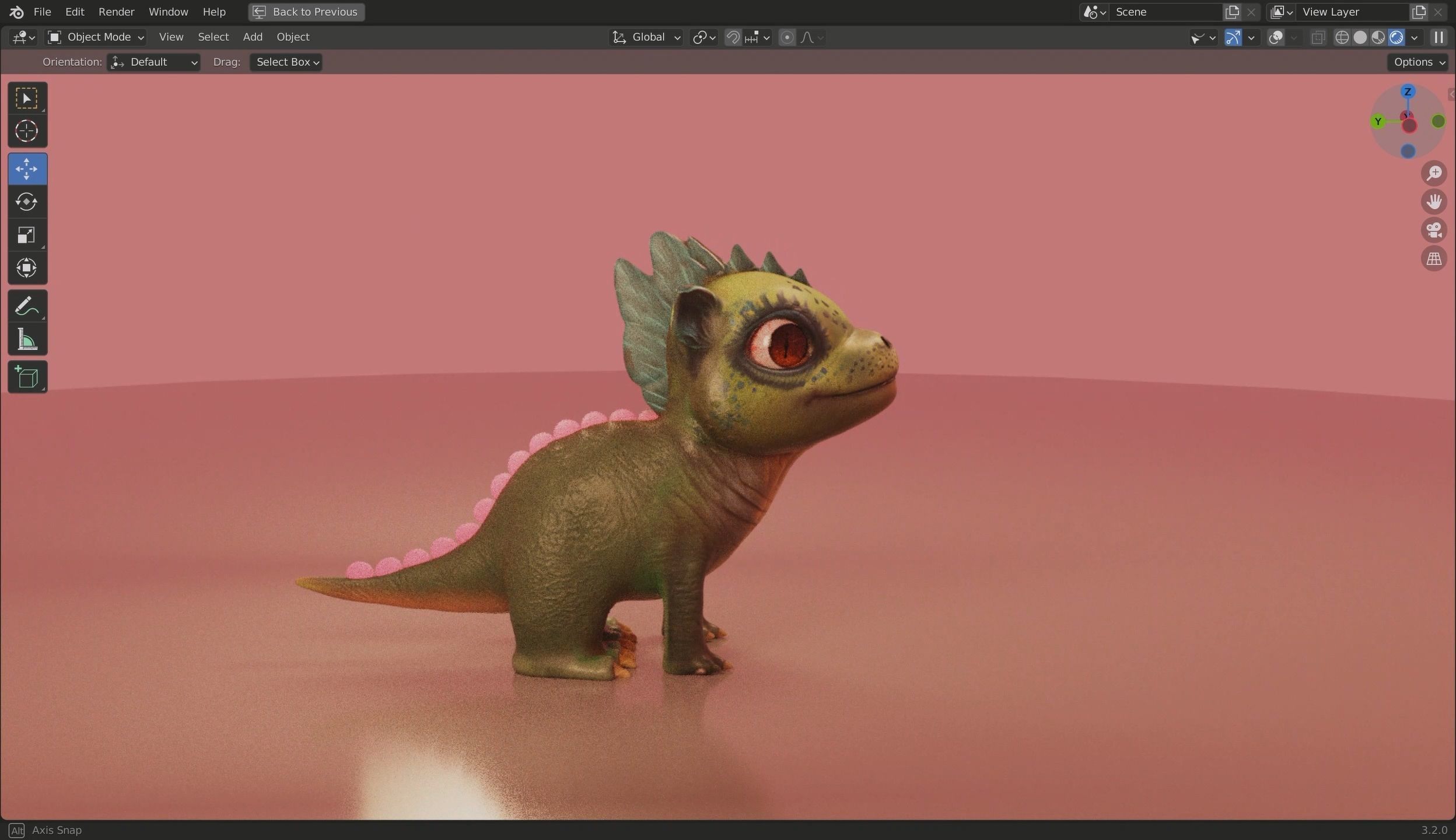Switch to material preview shading
The height and width of the screenshot is (840, 1456).
[x=1378, y=37]
